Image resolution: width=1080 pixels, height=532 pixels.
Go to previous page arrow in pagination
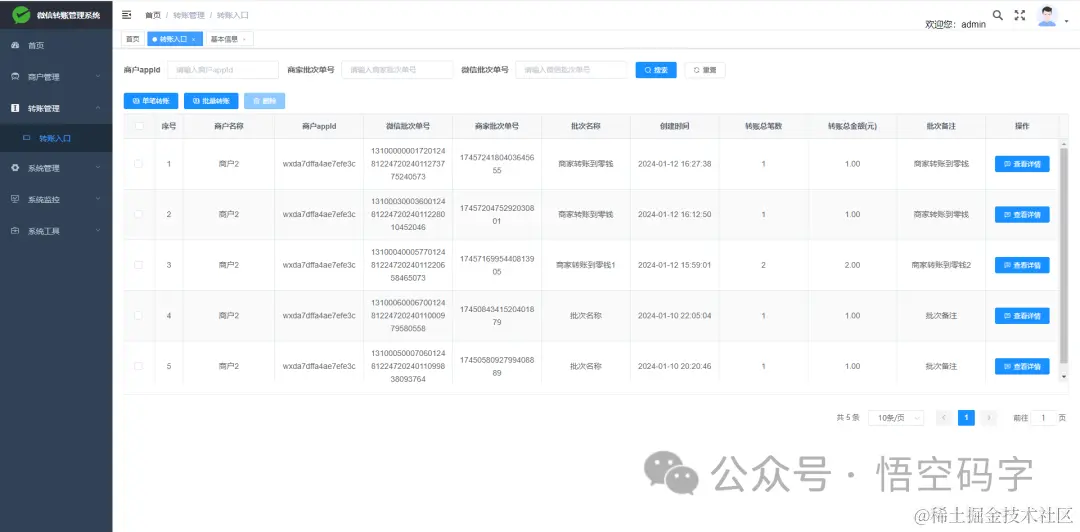(944, 418)
